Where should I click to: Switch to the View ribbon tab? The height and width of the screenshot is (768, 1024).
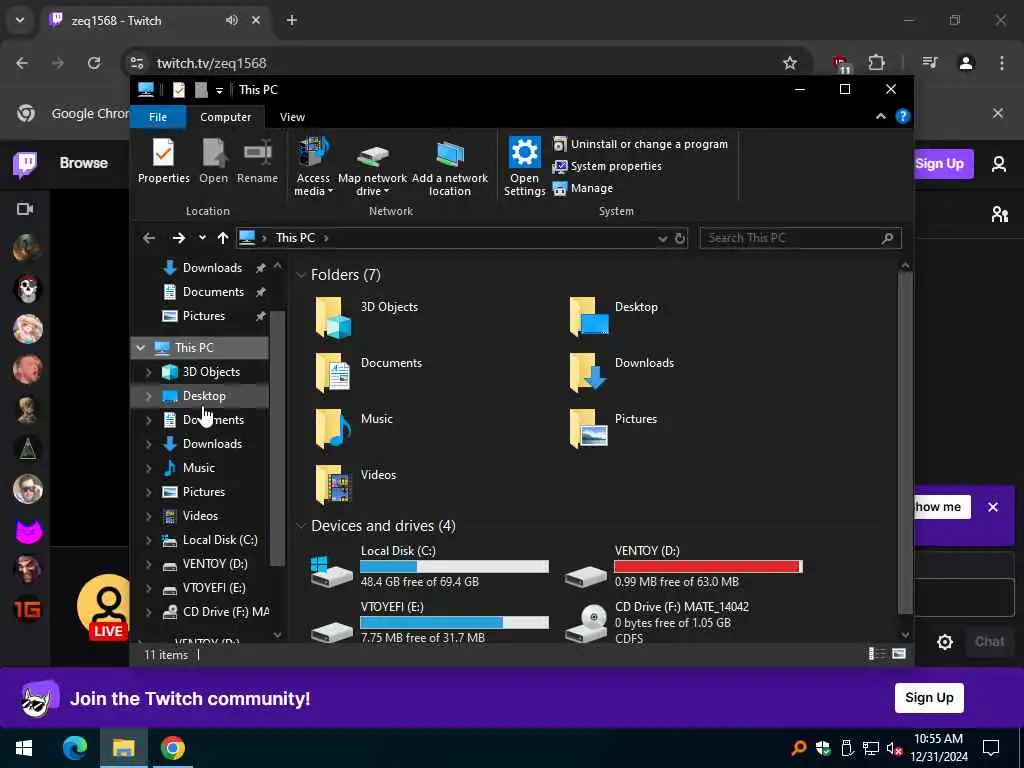[292, 117]
